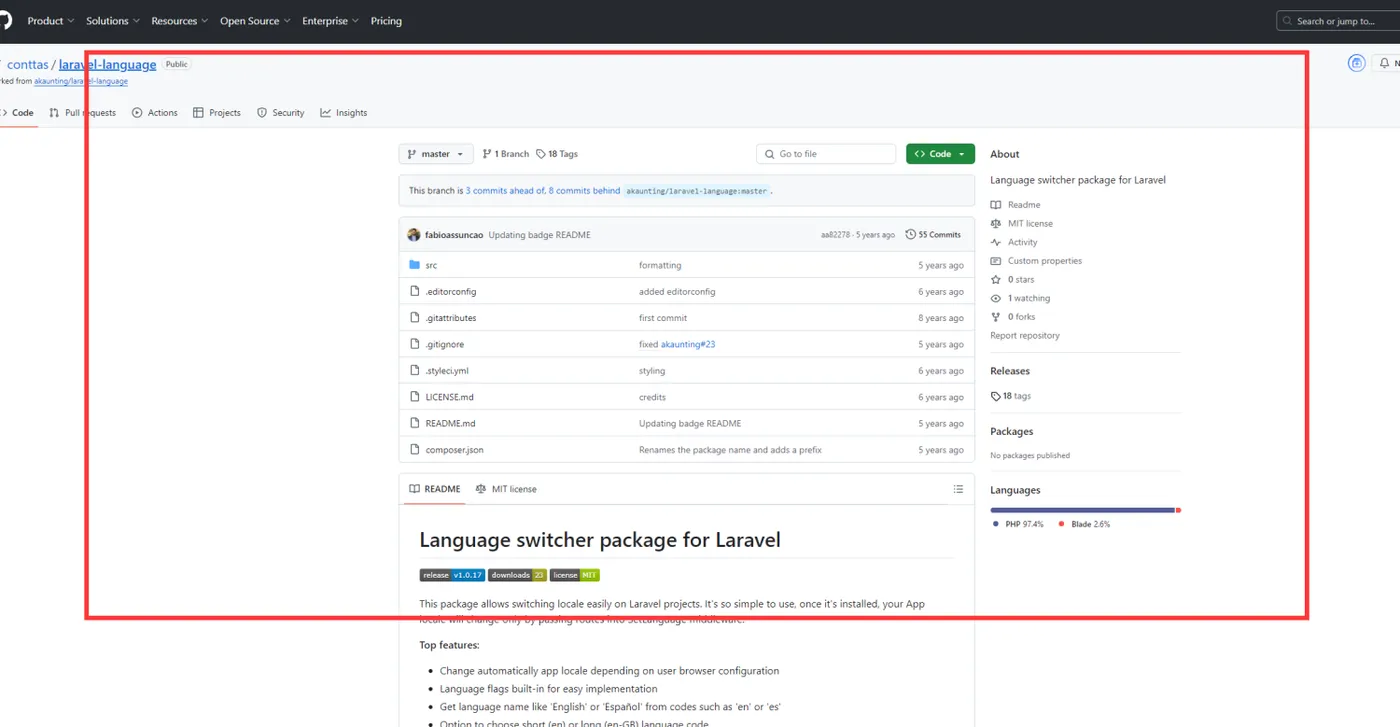Viewport: 1400px width, 727px height.
Task: Click the file icon beside .gitignore
Action: click(x=415, y=344)
